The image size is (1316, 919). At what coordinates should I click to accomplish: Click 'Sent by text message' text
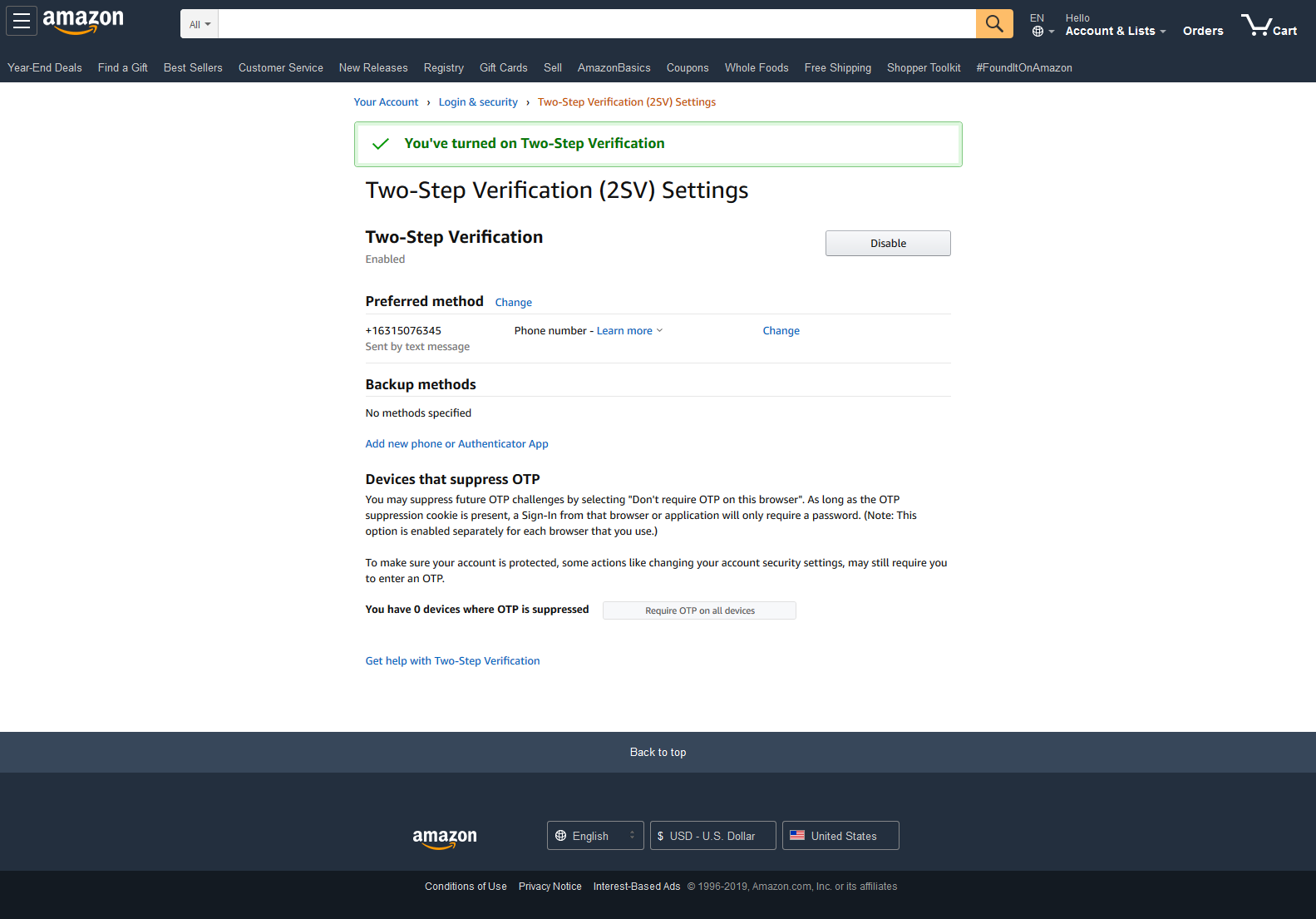[x=417, y=347]
